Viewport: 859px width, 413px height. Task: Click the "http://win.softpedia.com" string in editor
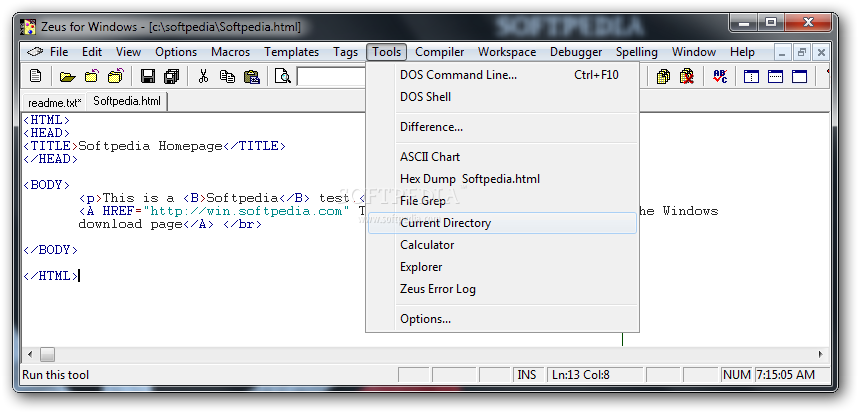pos(246,211)
